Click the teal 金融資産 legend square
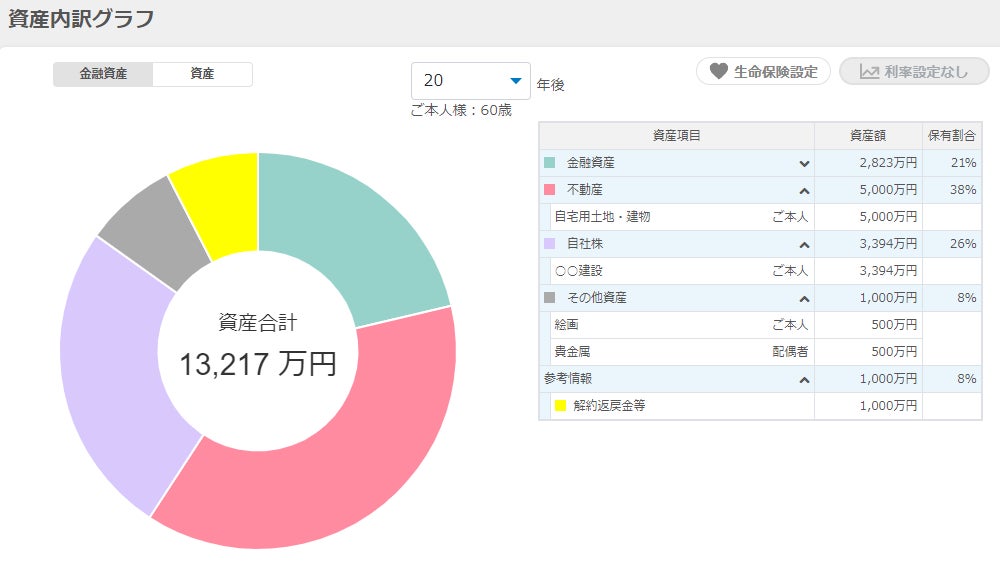This screenshot has height=577, width=1000. (x=549, y=162)
